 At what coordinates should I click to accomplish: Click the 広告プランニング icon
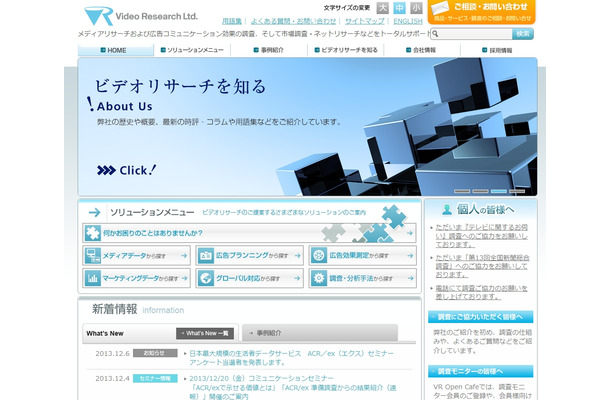[x=206, y=256]
